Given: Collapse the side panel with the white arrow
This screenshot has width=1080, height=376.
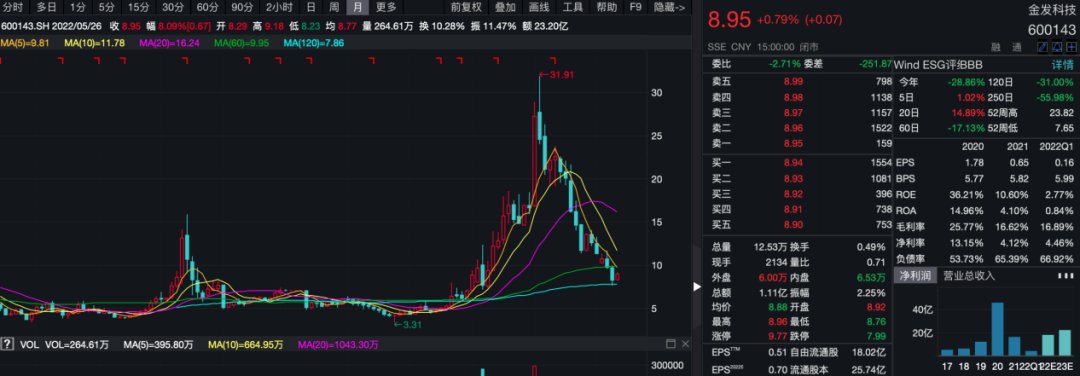Looking at the screenshot, I should [696, 286].
